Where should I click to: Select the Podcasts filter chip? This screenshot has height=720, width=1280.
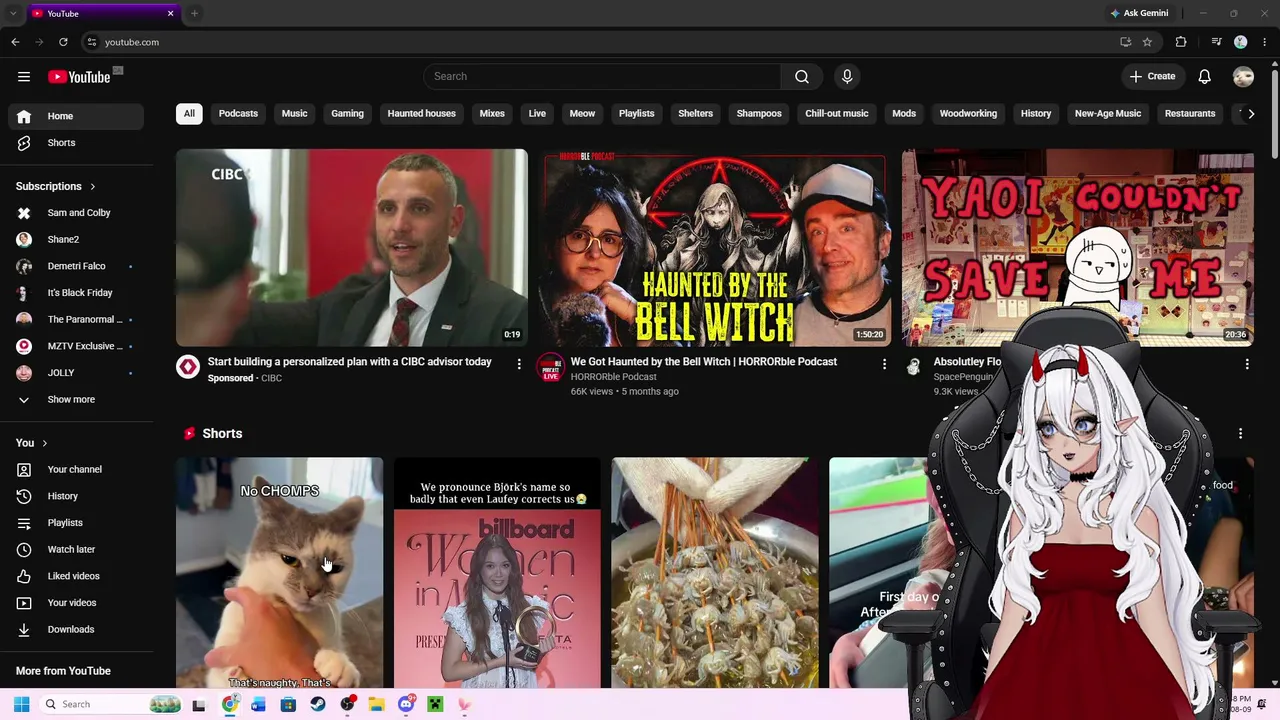238,114
